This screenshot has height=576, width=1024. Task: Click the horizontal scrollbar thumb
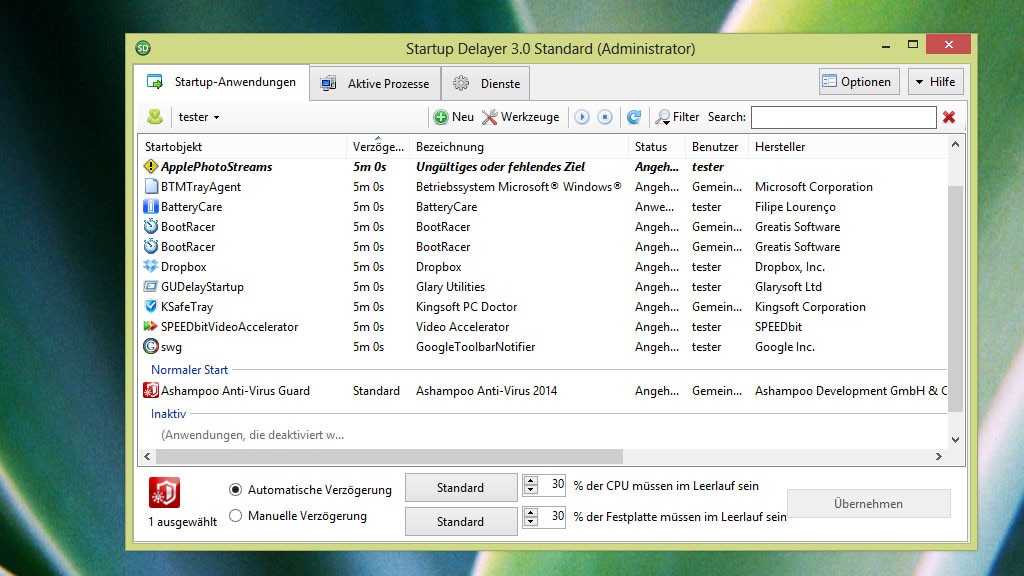tap(389, 456)
